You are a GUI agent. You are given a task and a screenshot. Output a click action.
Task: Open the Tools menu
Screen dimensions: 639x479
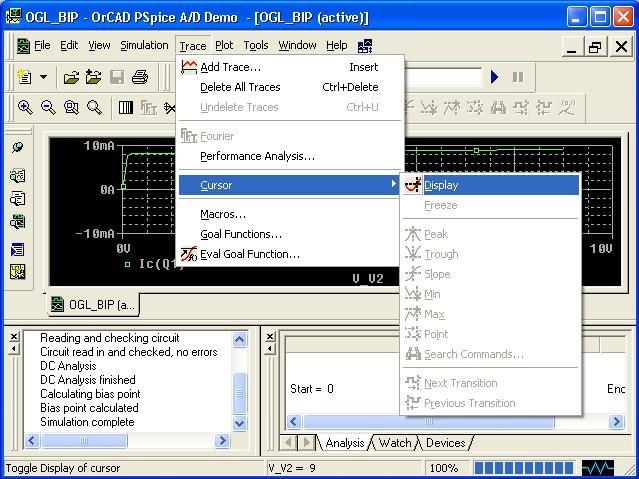256,45
